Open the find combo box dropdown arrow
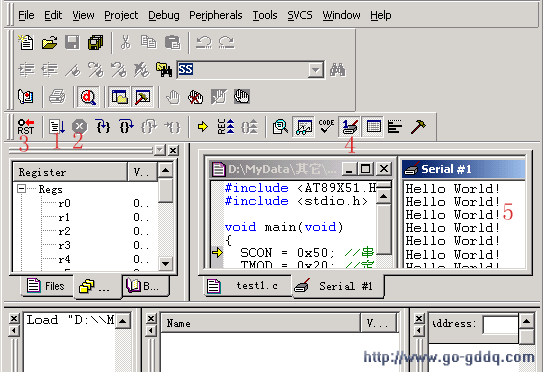 pos(315,70)
